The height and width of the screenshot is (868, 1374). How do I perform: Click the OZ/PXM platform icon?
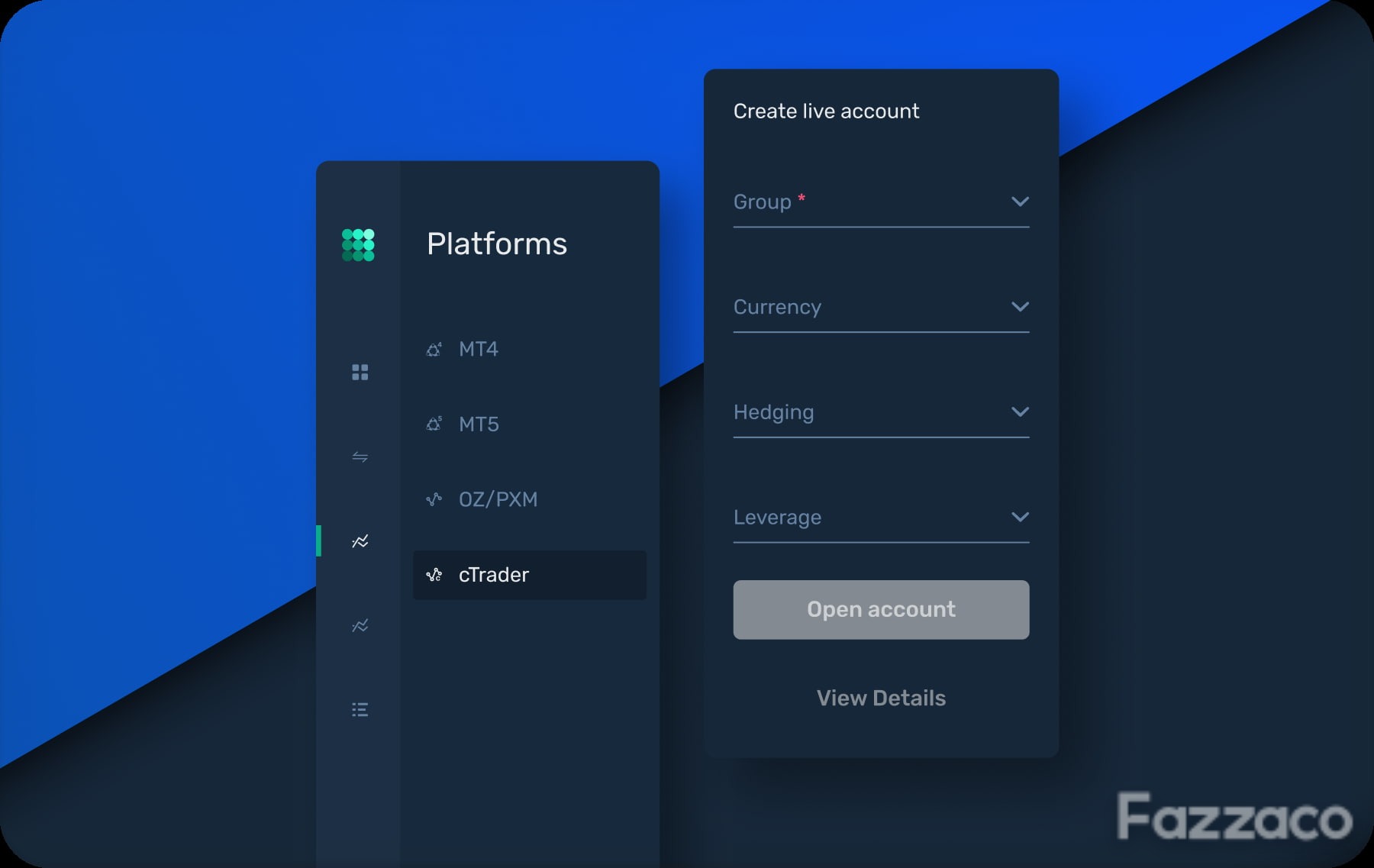[x=434, y=499]
